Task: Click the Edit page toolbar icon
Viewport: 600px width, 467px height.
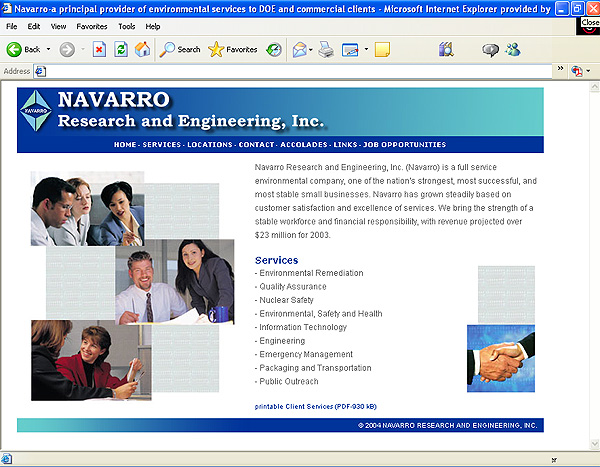Action: click(350, 50)
